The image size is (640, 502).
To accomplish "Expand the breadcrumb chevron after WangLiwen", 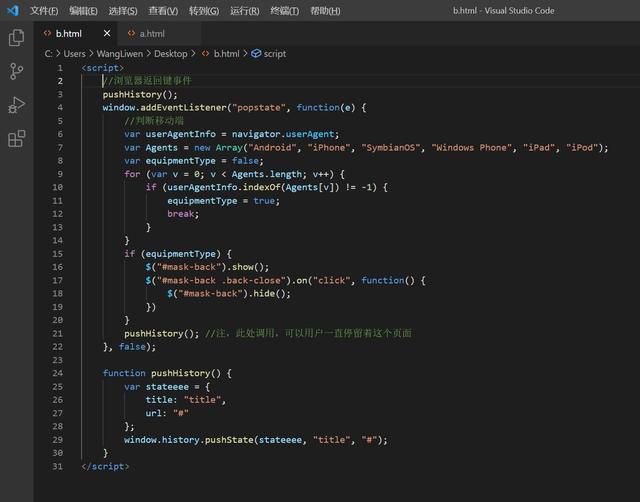I will pyautogui.click(x=149, y=53).
